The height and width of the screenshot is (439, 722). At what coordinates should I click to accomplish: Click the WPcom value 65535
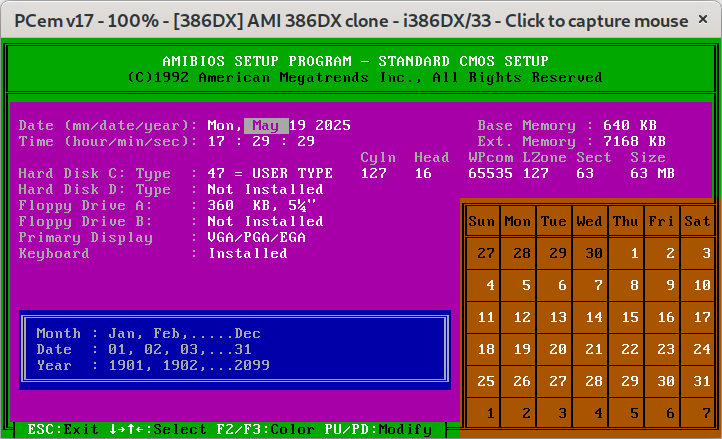pyautogui.click(x=490, y=174)
